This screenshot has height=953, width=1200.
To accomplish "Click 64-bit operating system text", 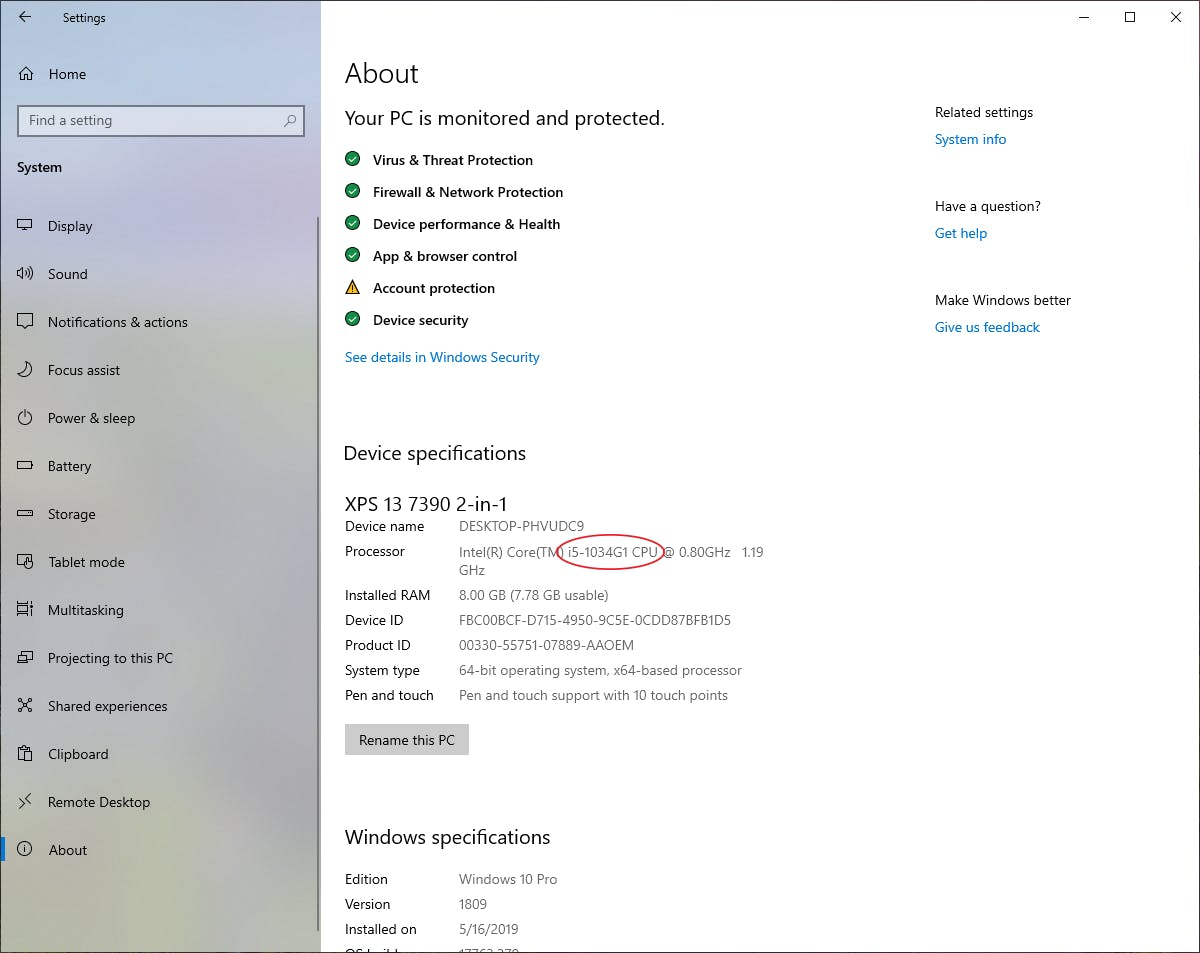I will point(531,670).
